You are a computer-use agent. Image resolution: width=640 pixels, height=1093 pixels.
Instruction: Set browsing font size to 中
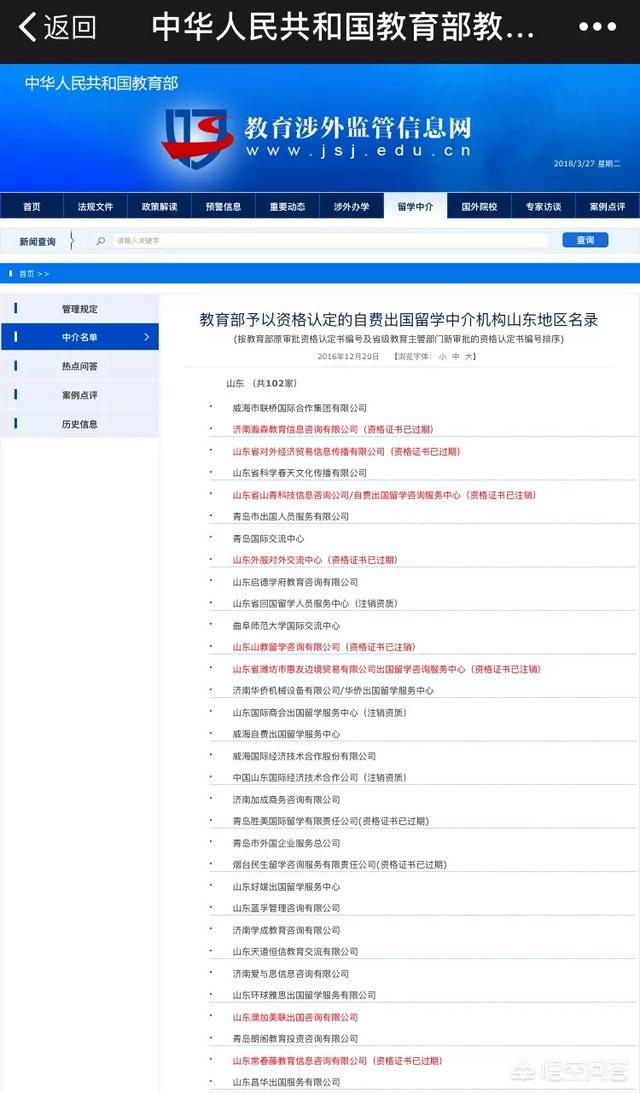point(456,356)
